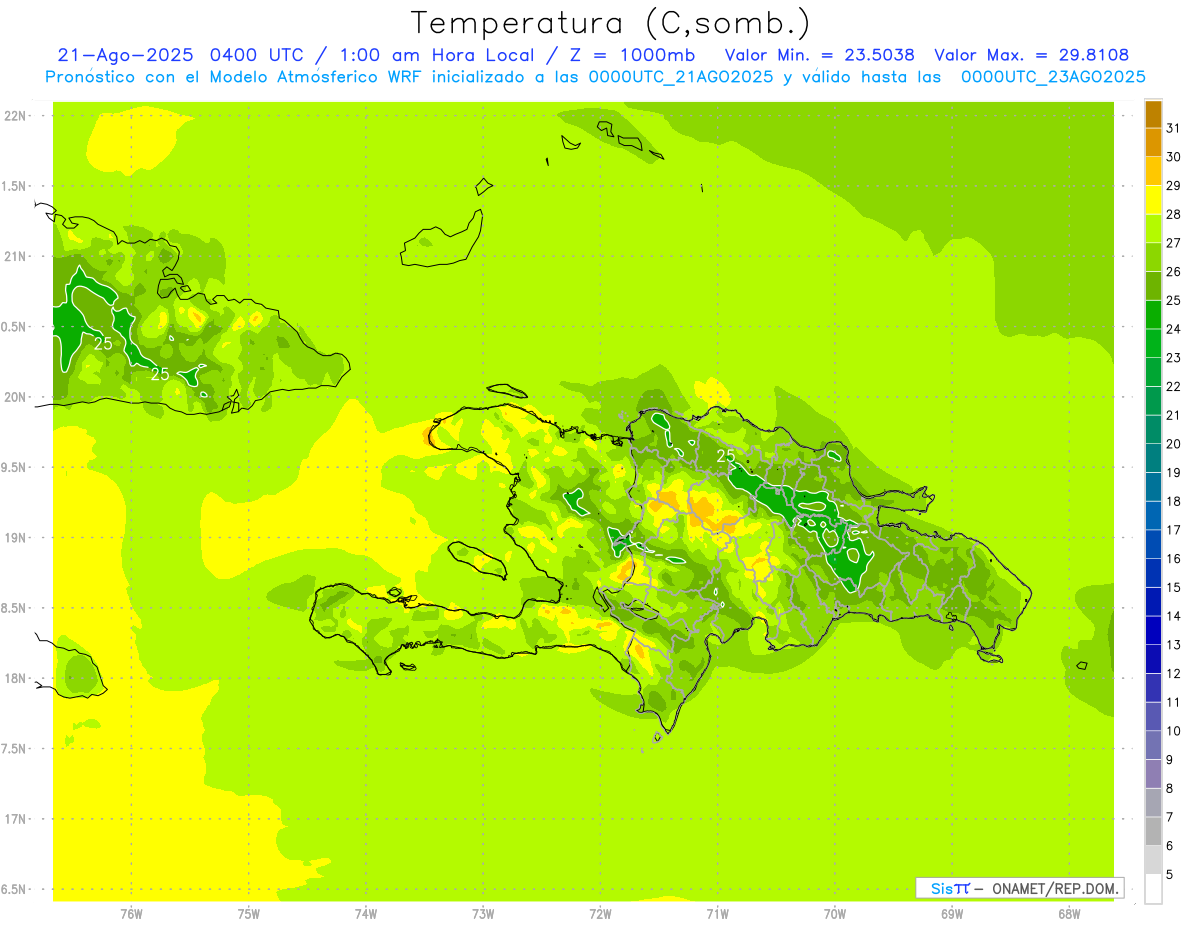Click the legend value 5
1200x927 pixels.
pyautogui.click(x=1170, y=874)
